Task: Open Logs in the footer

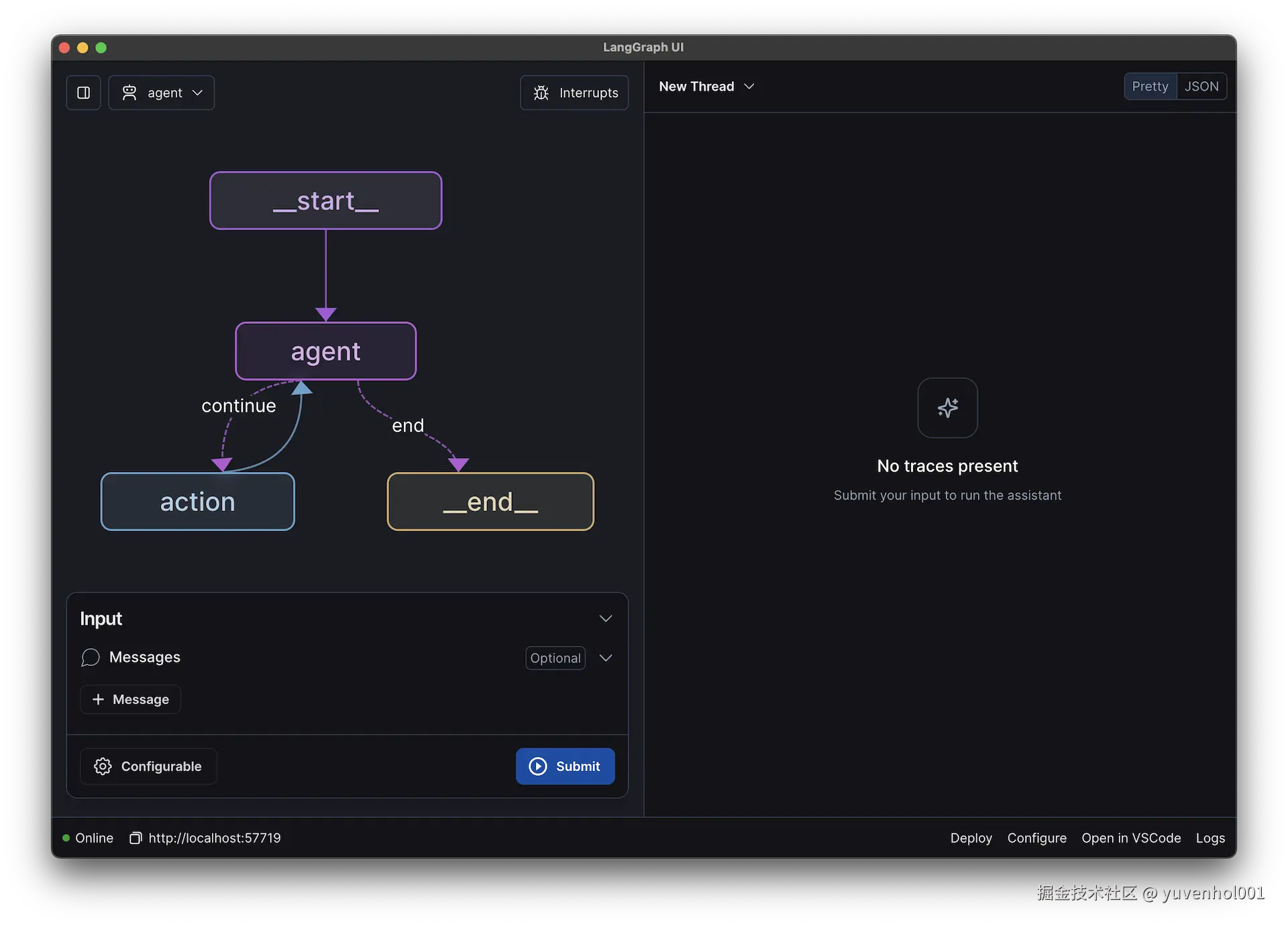Action: click(x=1210, y=837)
